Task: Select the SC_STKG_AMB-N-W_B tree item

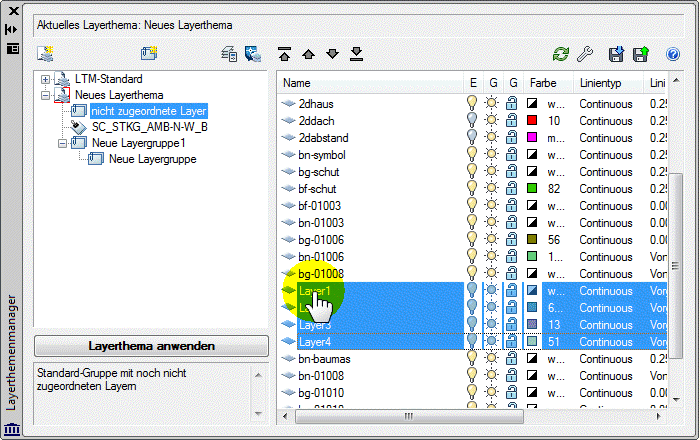Action: pos(150,127)
